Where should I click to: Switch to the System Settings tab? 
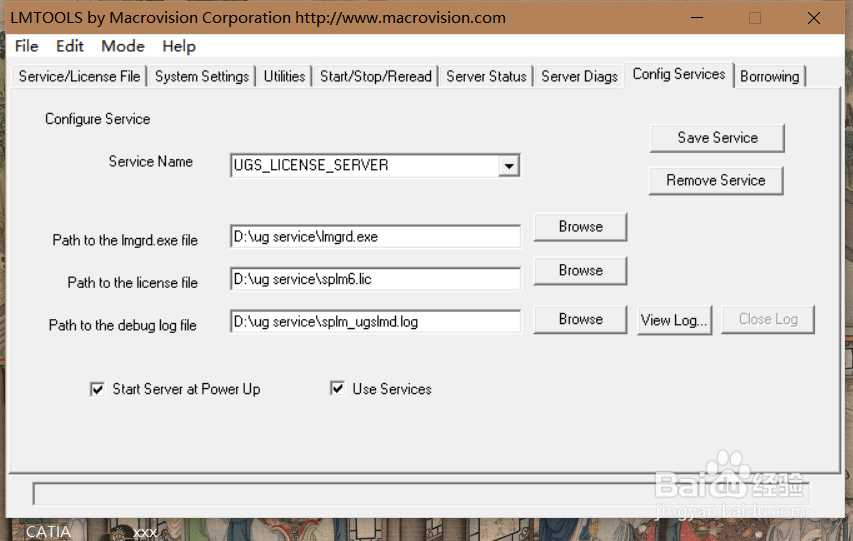click(202, 76)
